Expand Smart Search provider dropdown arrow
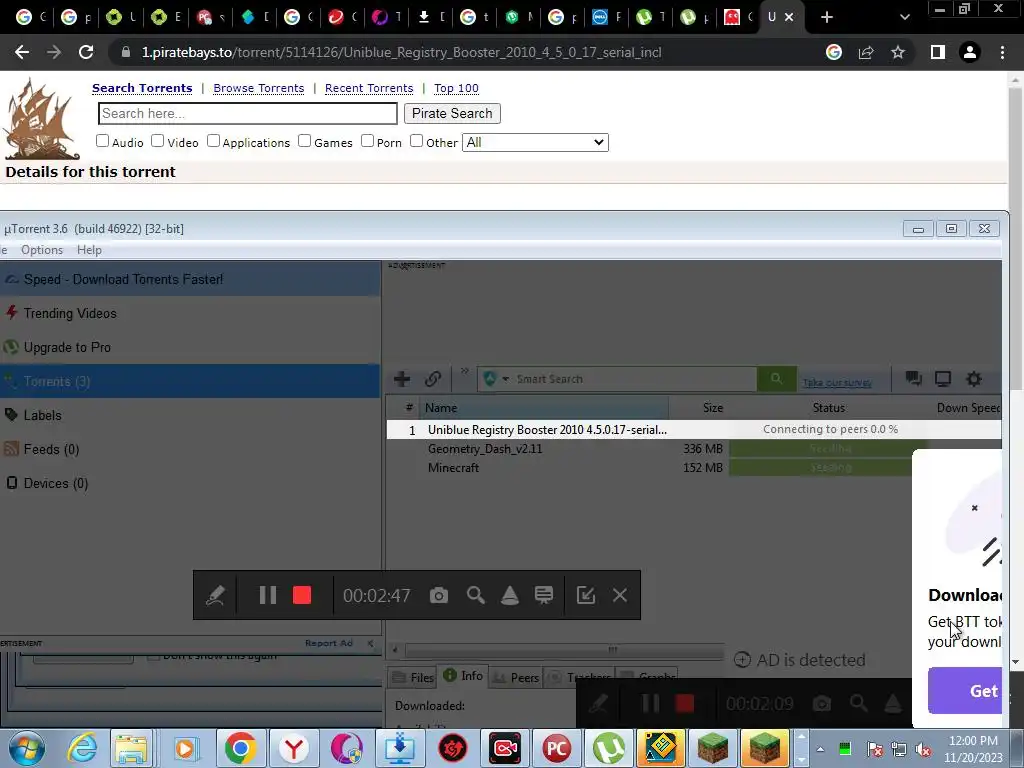1024x768 pixels. (x=505, y=379)
